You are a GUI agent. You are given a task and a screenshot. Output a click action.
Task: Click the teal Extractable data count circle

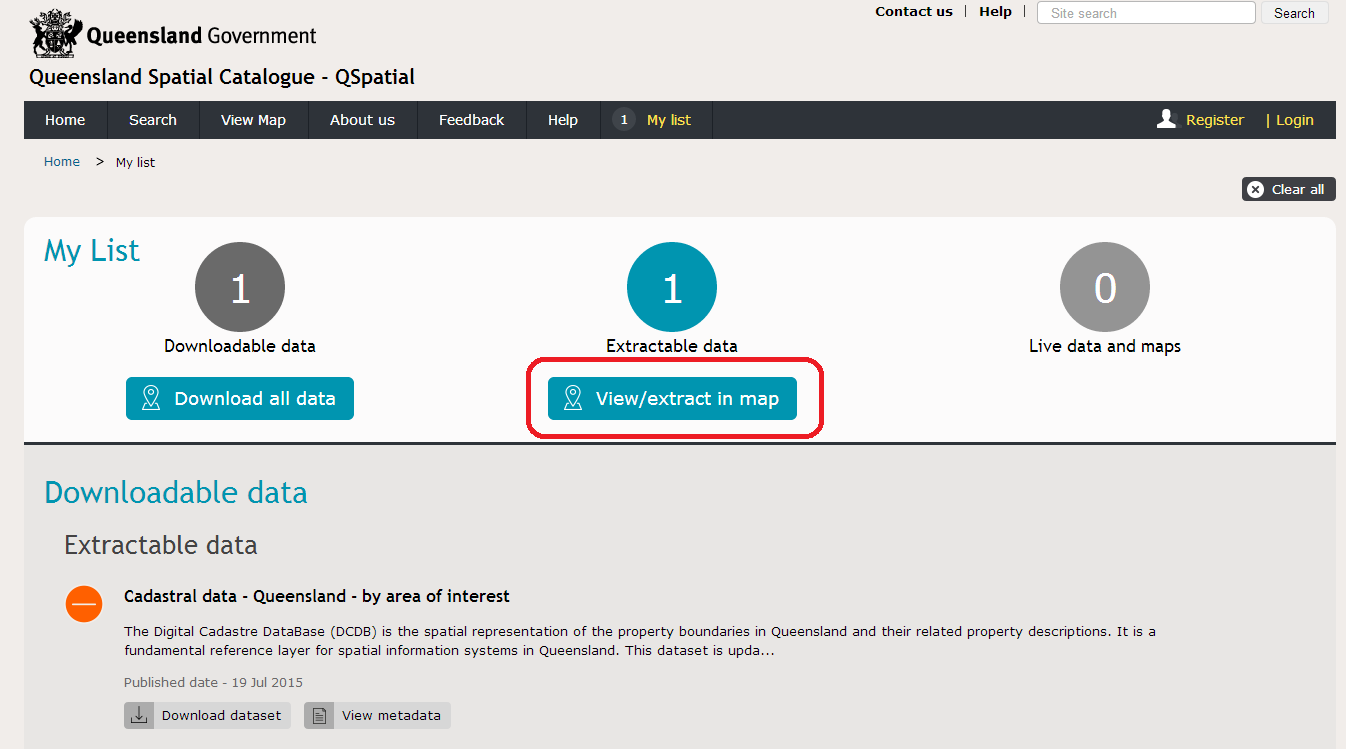(x=672, y=287)
